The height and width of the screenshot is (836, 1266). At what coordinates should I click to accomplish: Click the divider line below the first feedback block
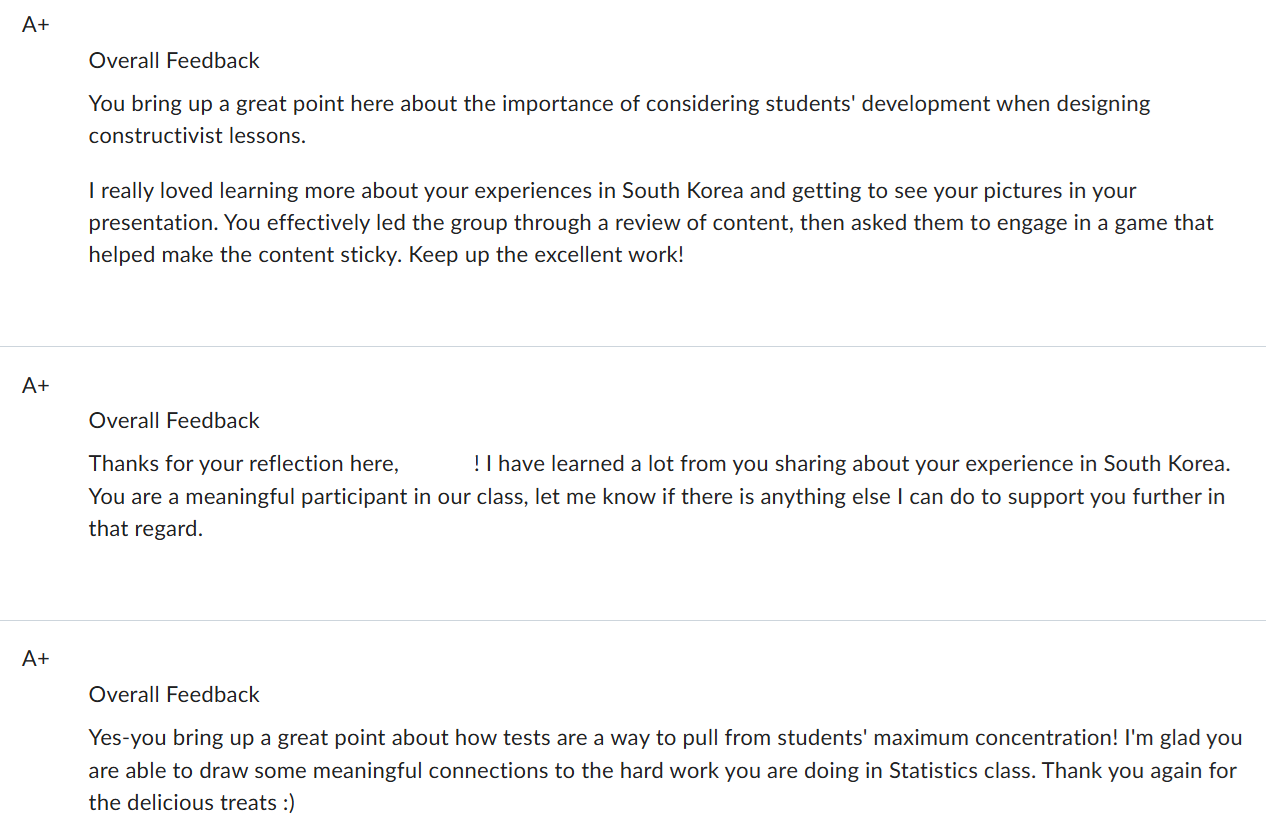point(633,346)
